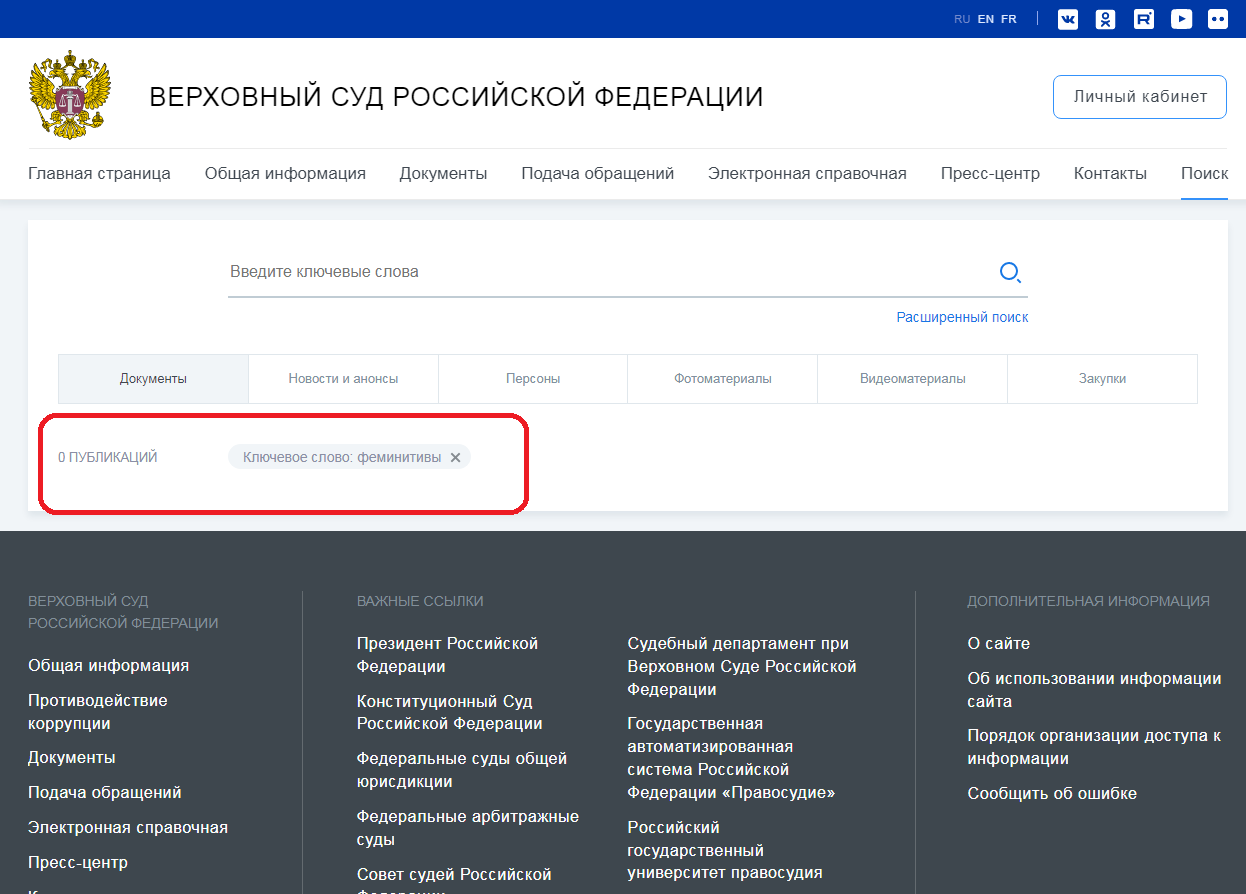Viewport: 1246px width, 894px height.
Task: Click the ДОПОЛНИТЕЛЬНАЯ ИНФОРМАЦИЯ footer heading
Action: pos(1088,601)
